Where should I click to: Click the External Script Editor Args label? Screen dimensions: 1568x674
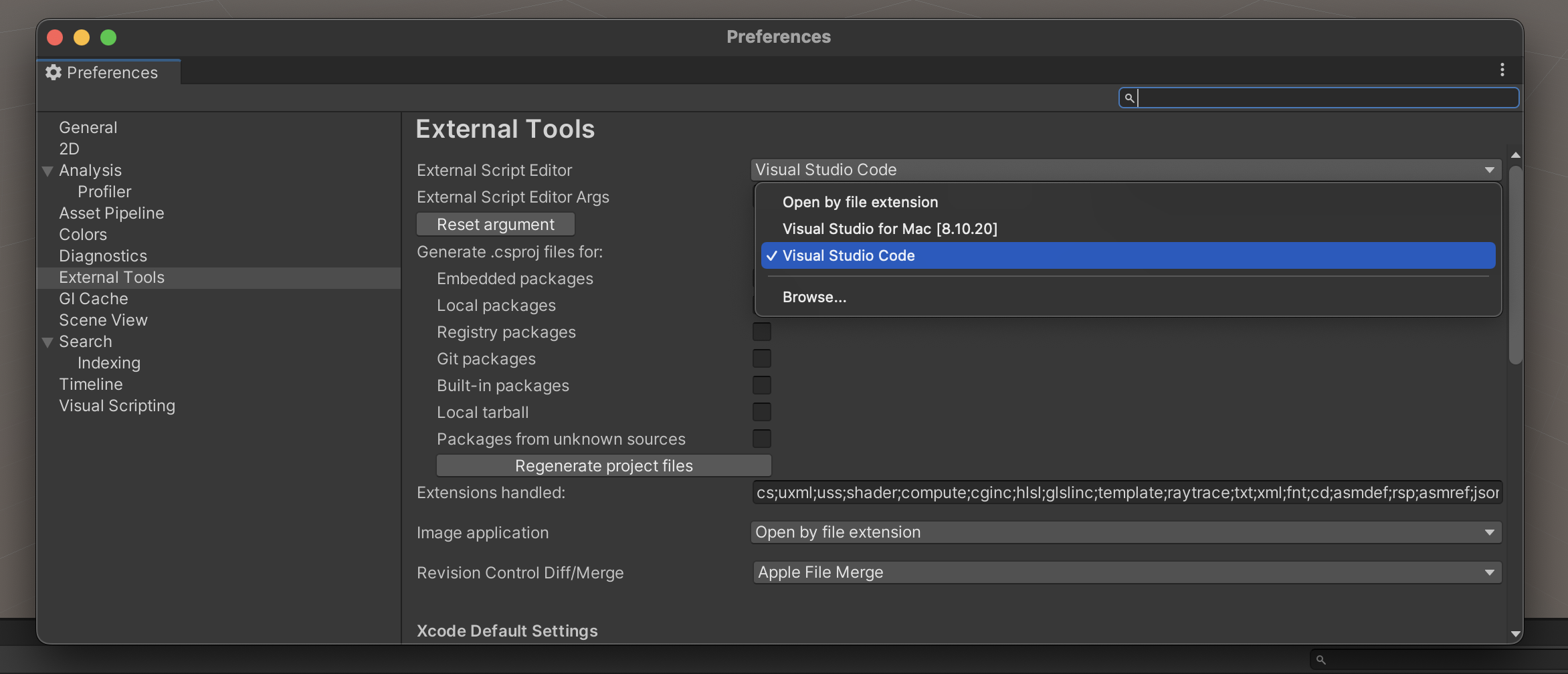click(513, 197)
